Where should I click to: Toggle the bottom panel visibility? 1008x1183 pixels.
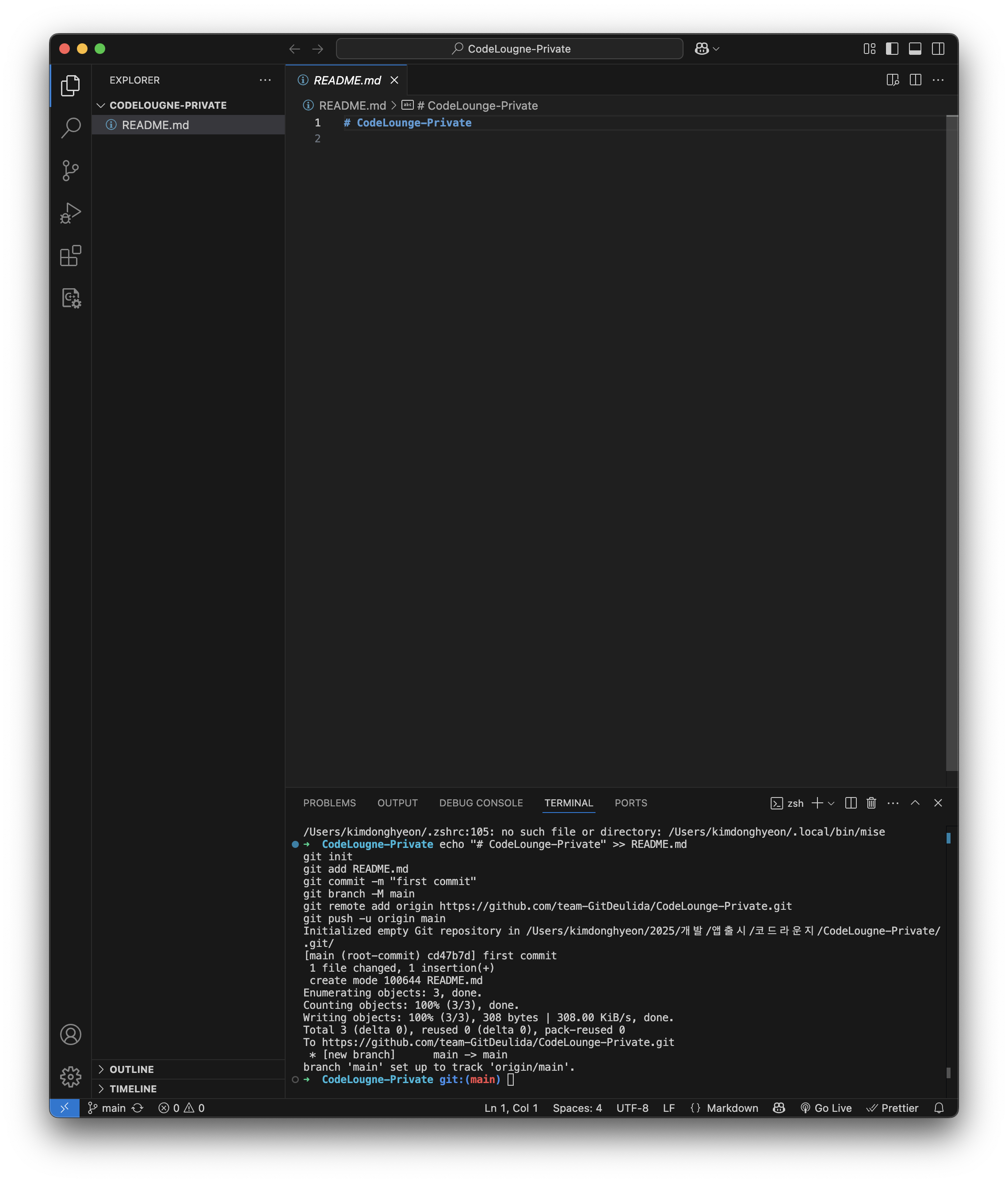[x=914, y=49]
